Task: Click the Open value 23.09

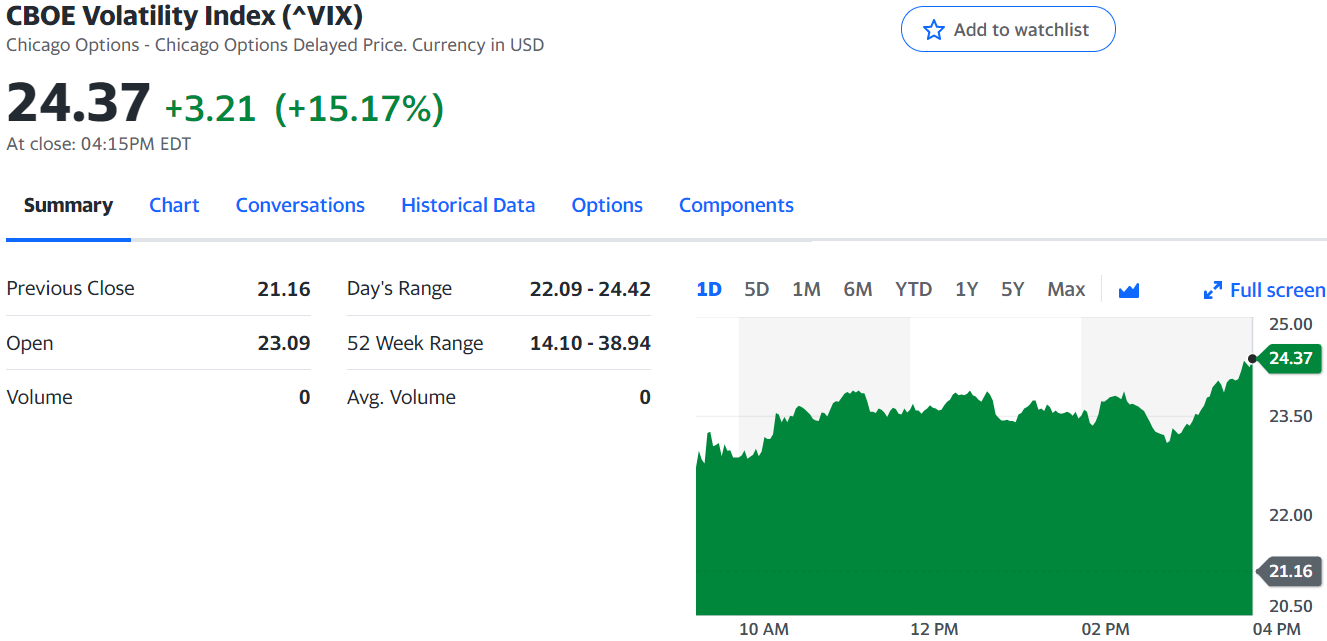Action: pyautogui.click(x=284, y=343)
